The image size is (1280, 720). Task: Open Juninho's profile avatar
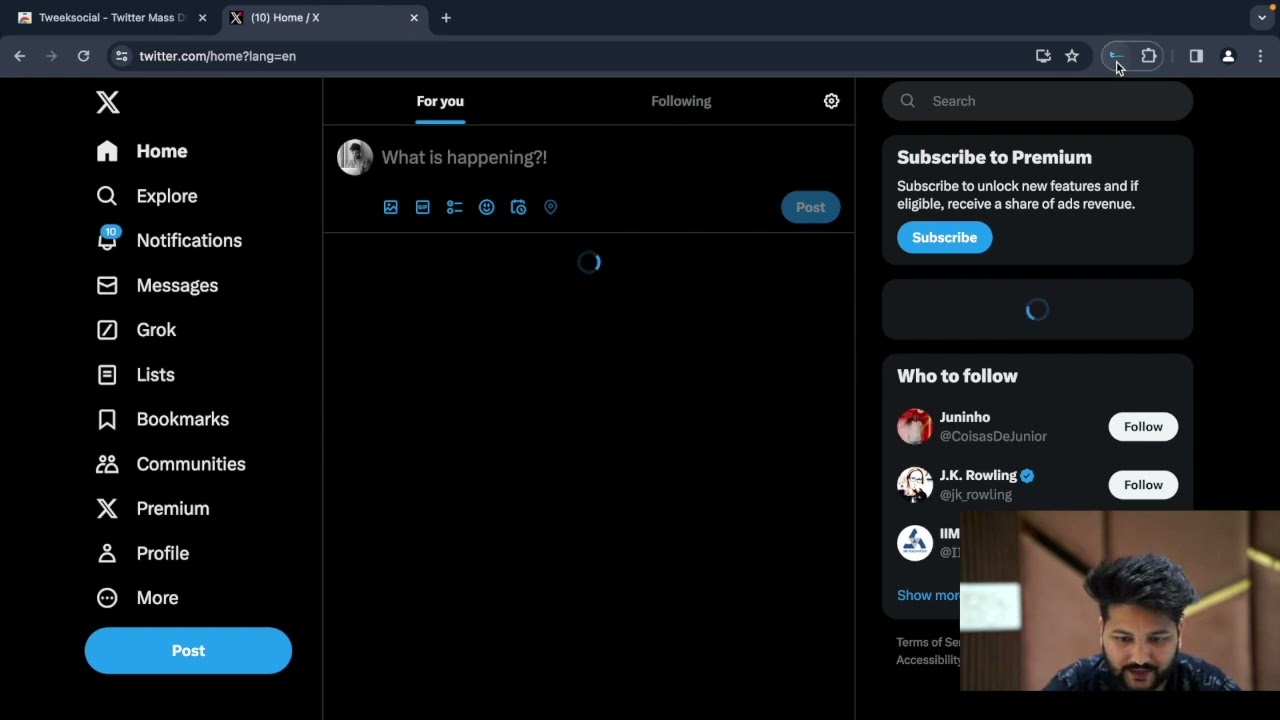pyautogui.click(x=914, y=426)
